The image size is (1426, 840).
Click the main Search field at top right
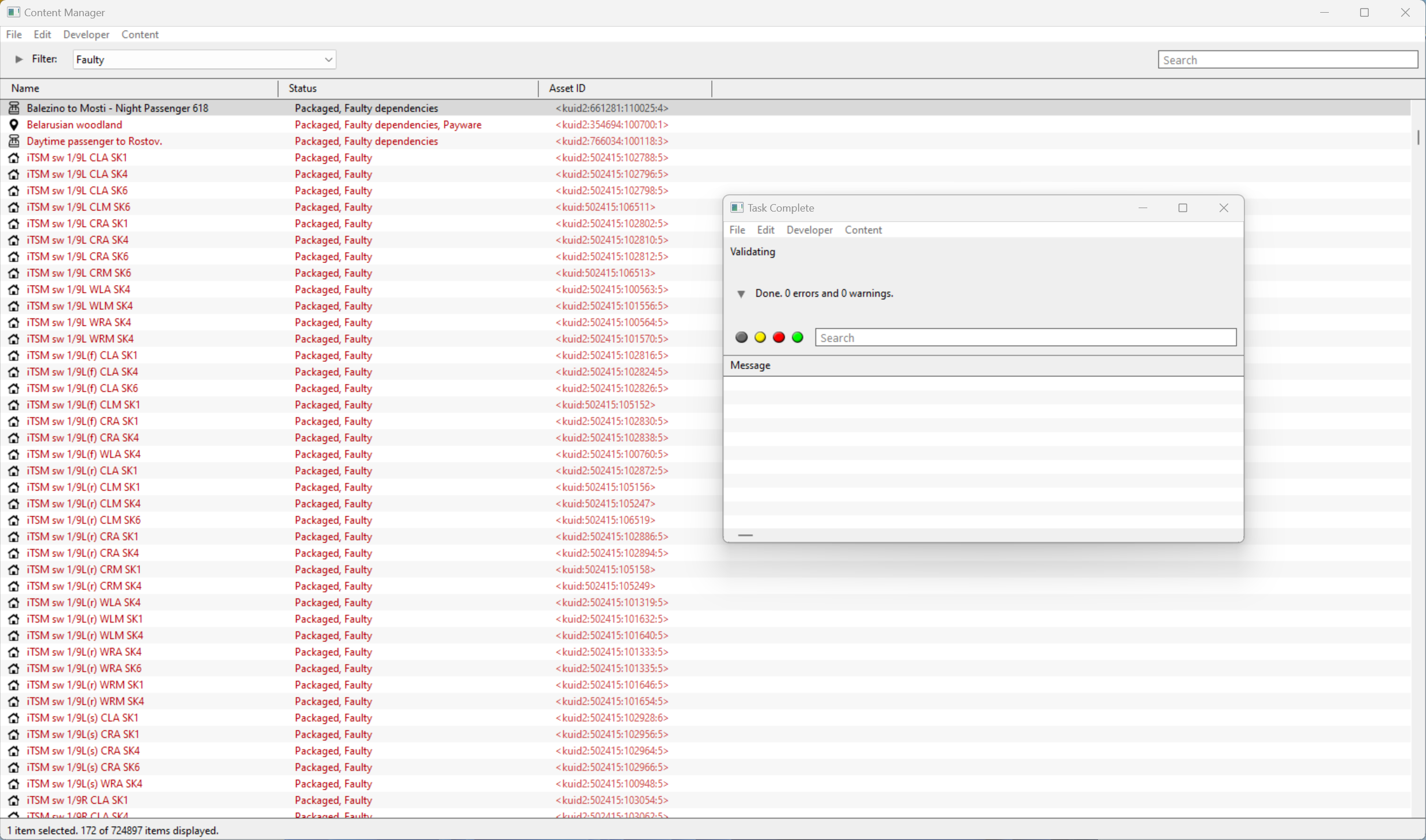(x=1287, y=60)
